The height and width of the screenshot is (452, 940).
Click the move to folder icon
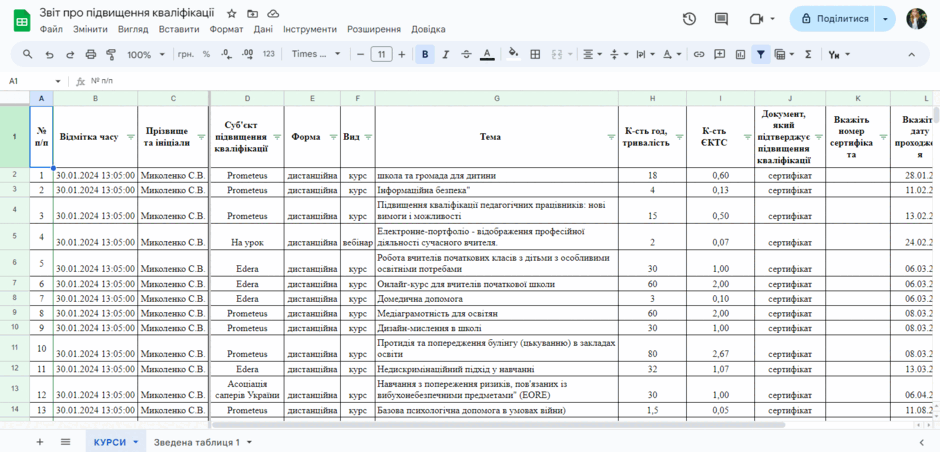tap(252, 13)
